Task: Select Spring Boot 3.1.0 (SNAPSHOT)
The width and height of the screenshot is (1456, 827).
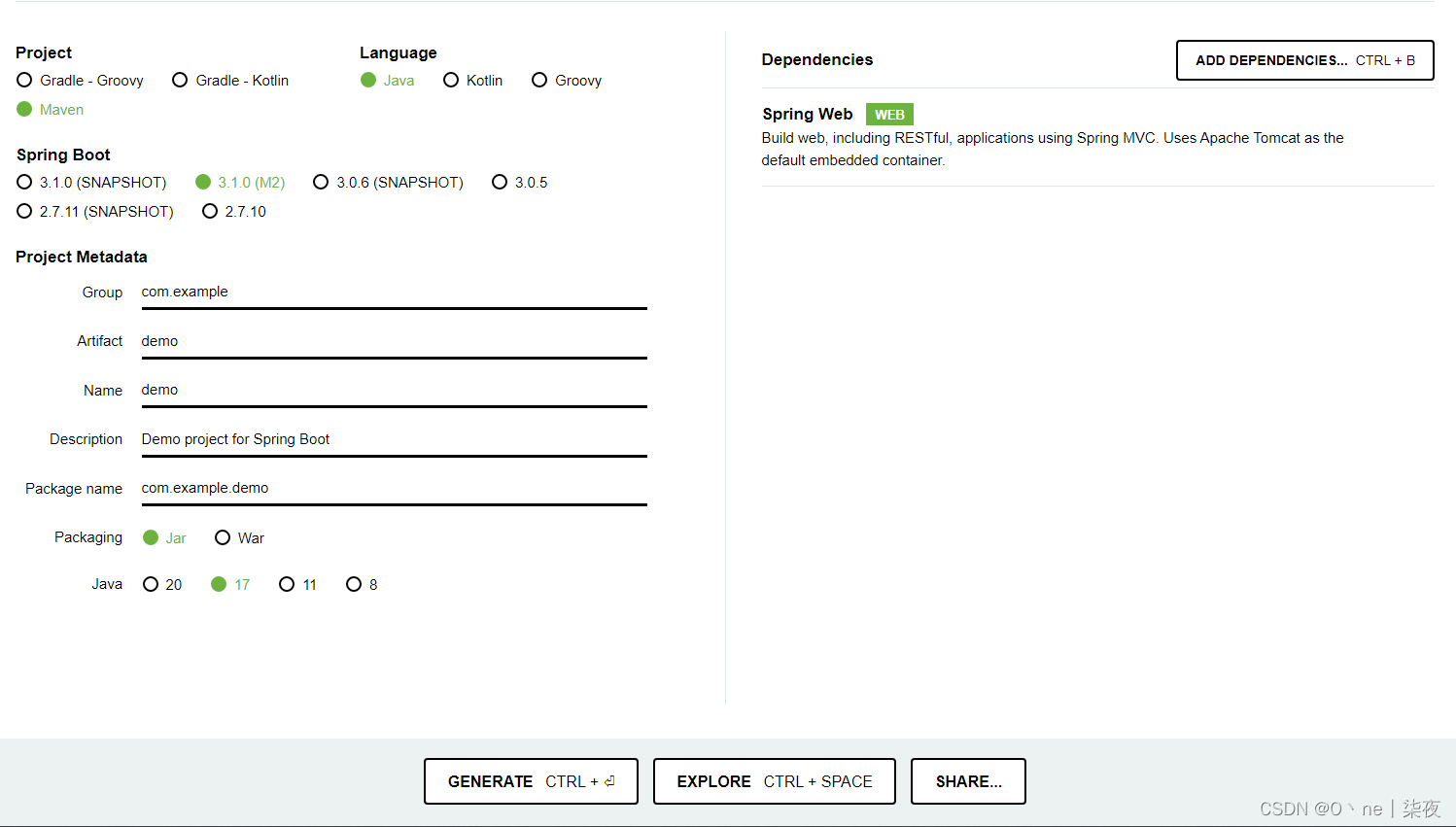Action: point(91,183)
